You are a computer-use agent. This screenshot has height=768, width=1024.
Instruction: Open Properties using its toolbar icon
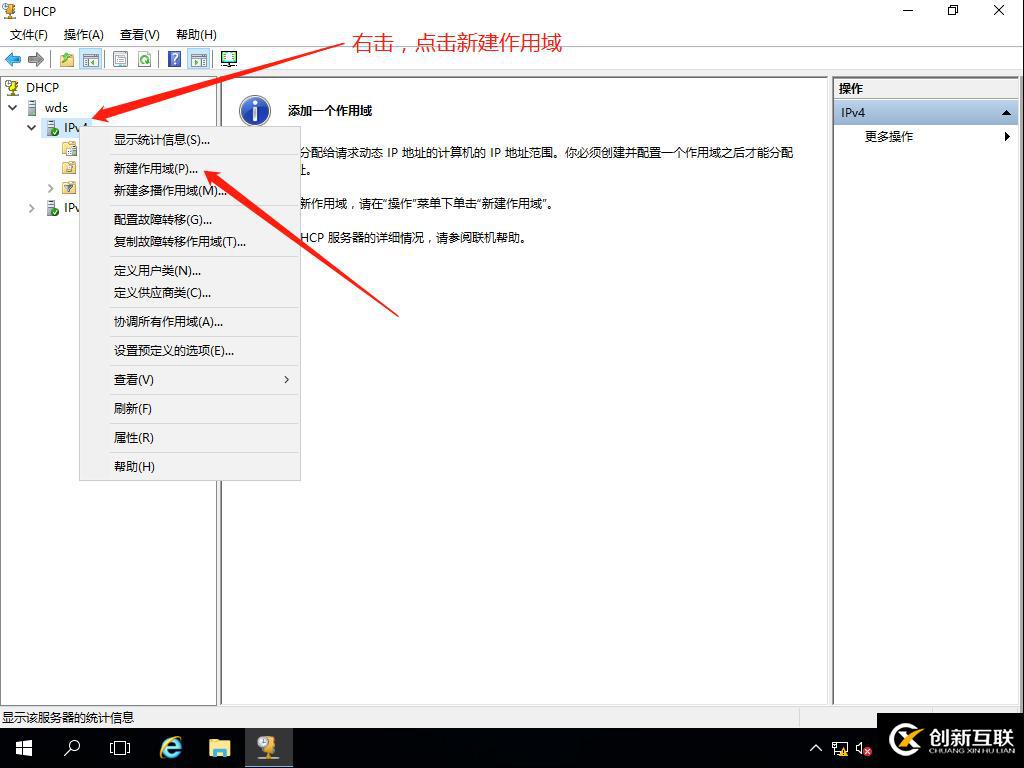pyautogui.click(x=120, y=58)
